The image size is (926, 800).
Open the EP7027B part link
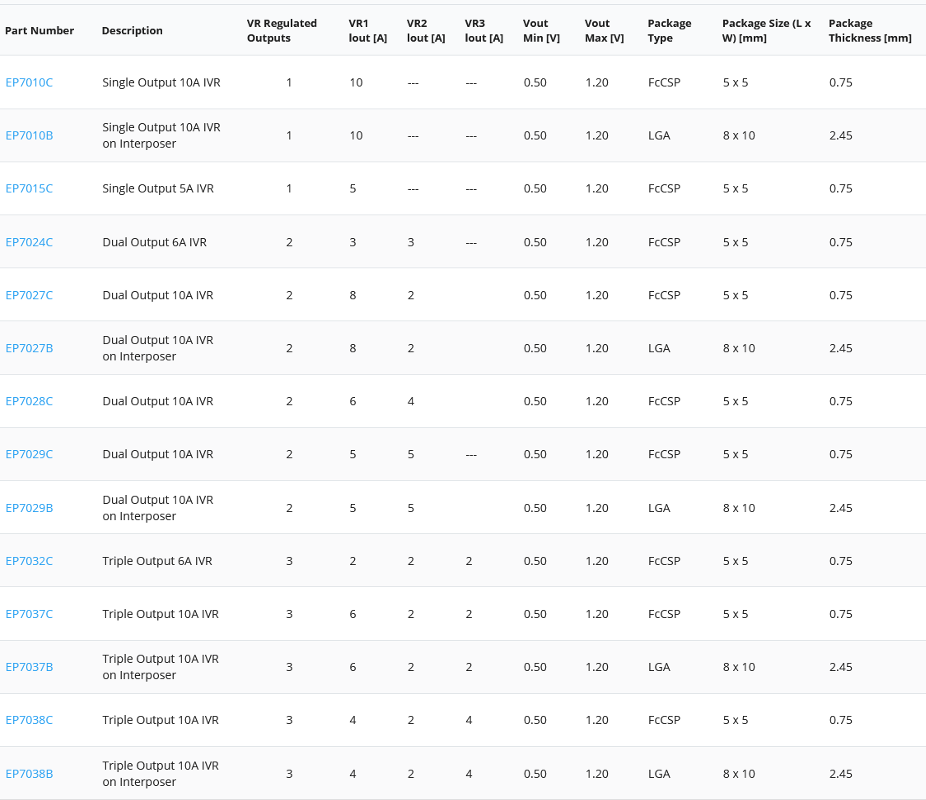(x=29, y=348)
